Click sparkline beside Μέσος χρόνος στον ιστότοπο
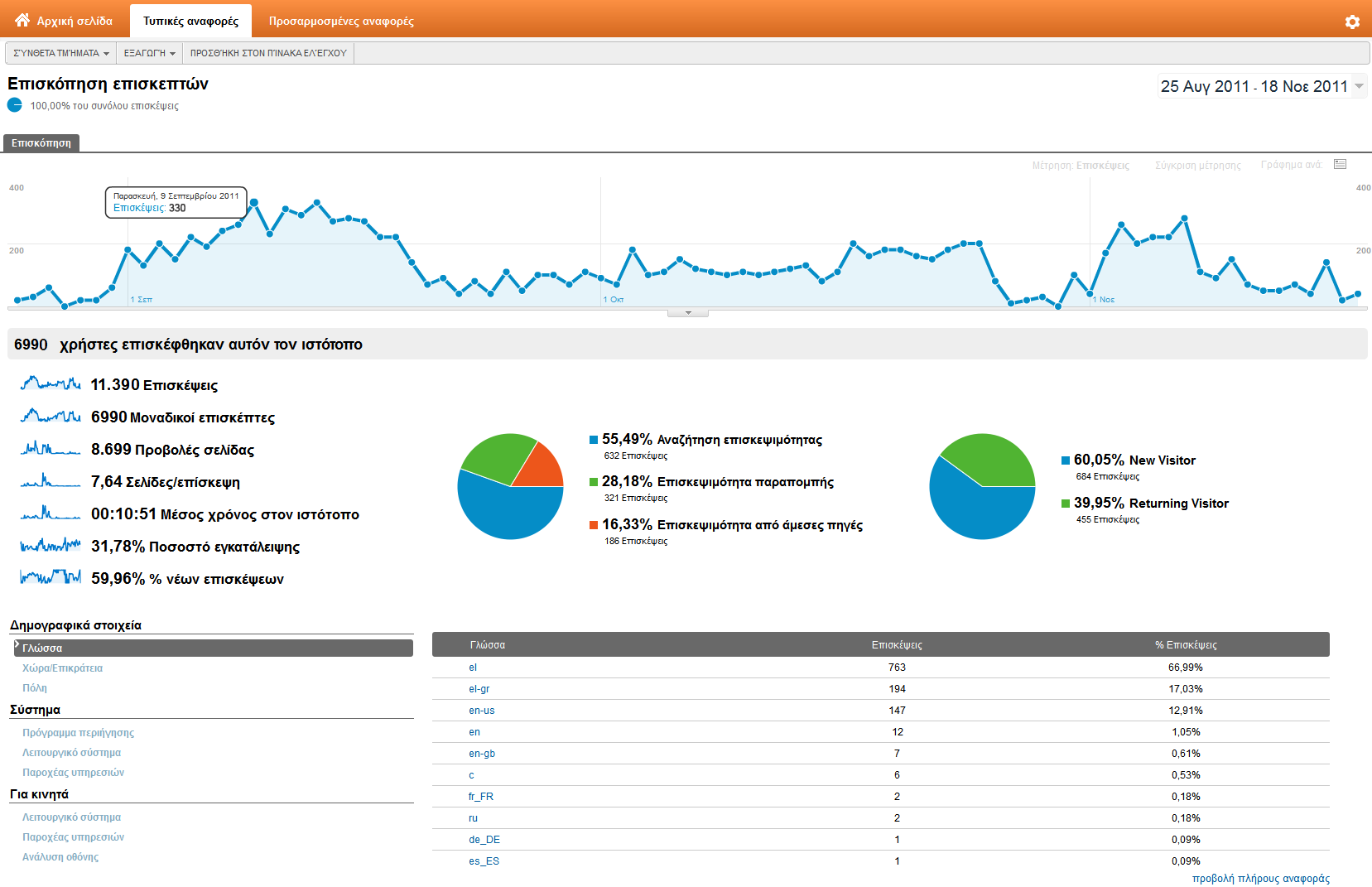 pyautogui.click(x=51, y=513)
